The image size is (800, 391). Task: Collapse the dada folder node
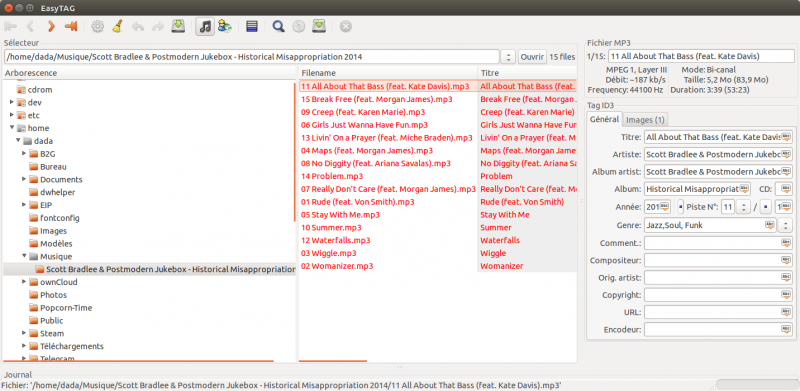pos(18,141)
